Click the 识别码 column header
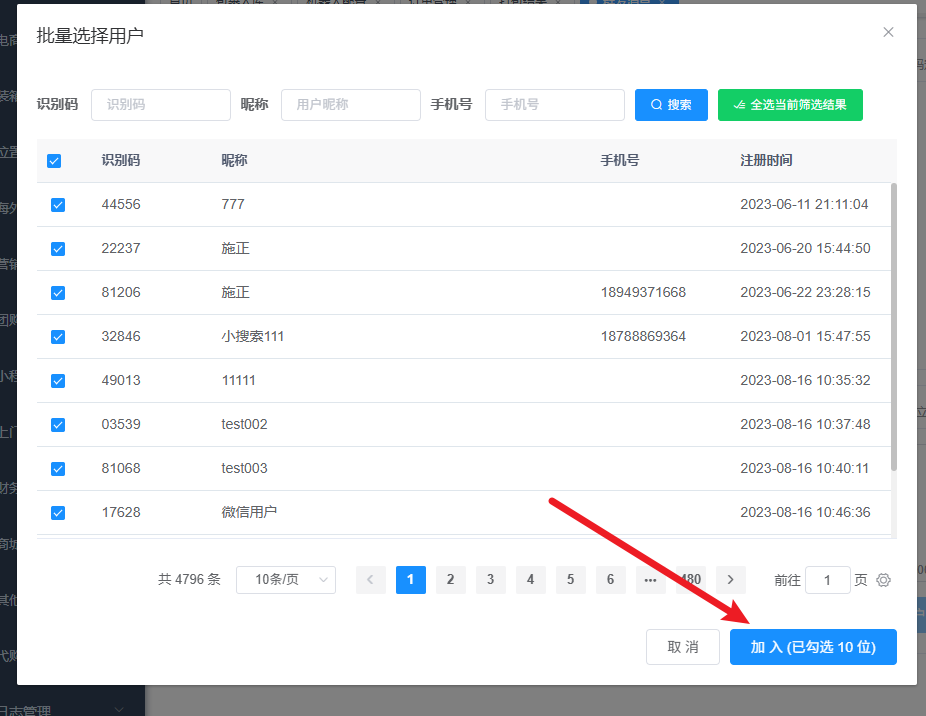926x716 pixels. click(120, 161)
